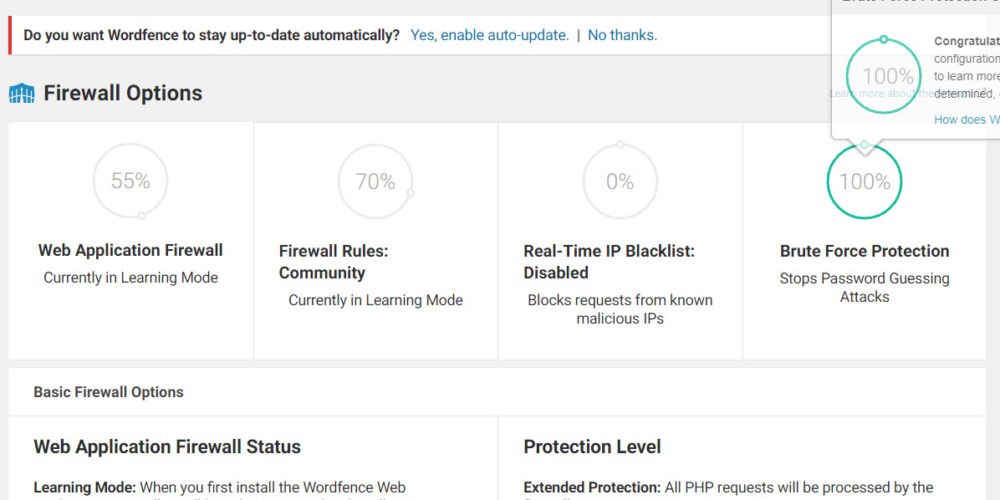
Task: Open the "How does W..." link in the popup
Action: (966, 119)
